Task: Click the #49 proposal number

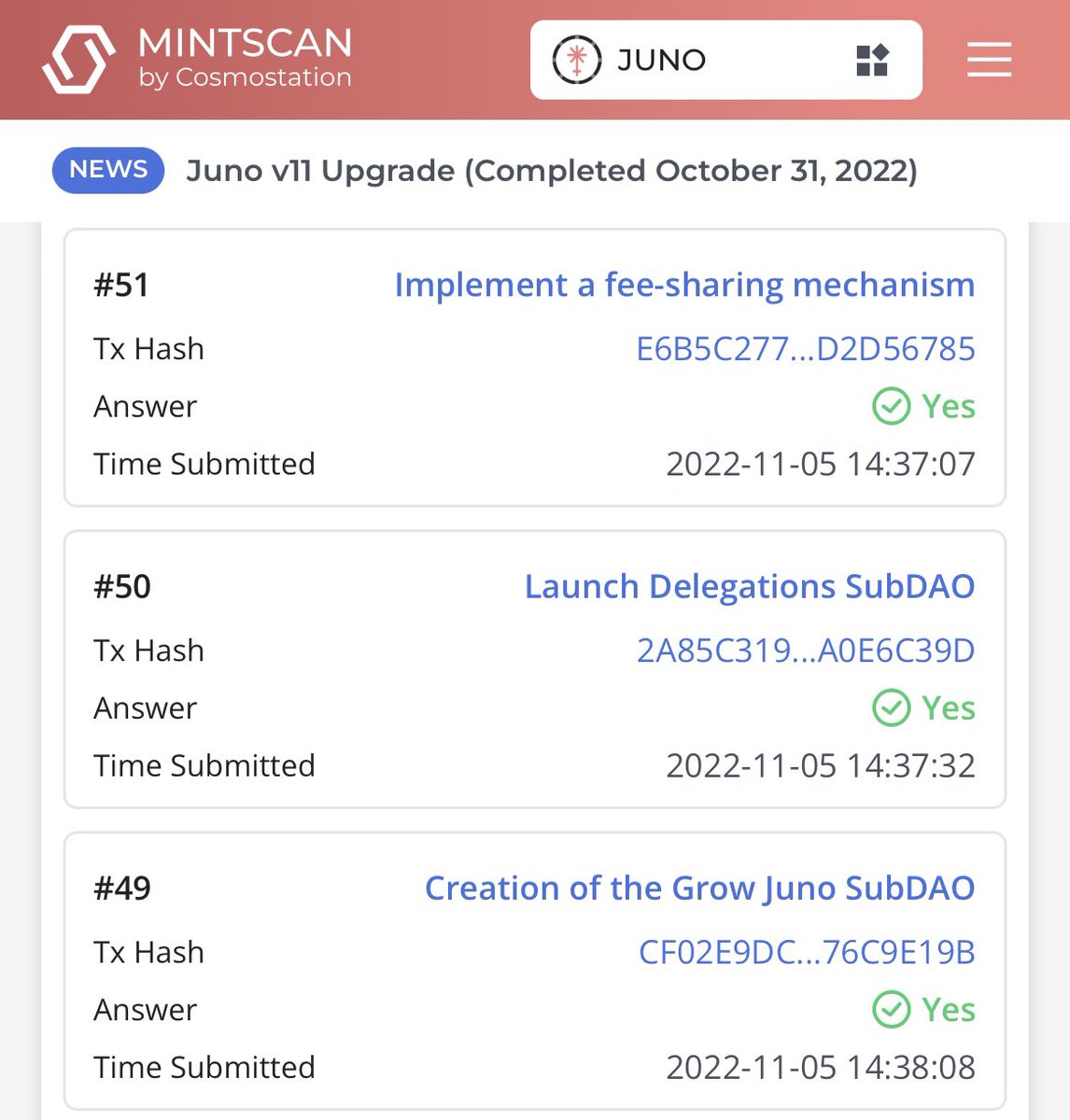Action: [x=122, y=888]
